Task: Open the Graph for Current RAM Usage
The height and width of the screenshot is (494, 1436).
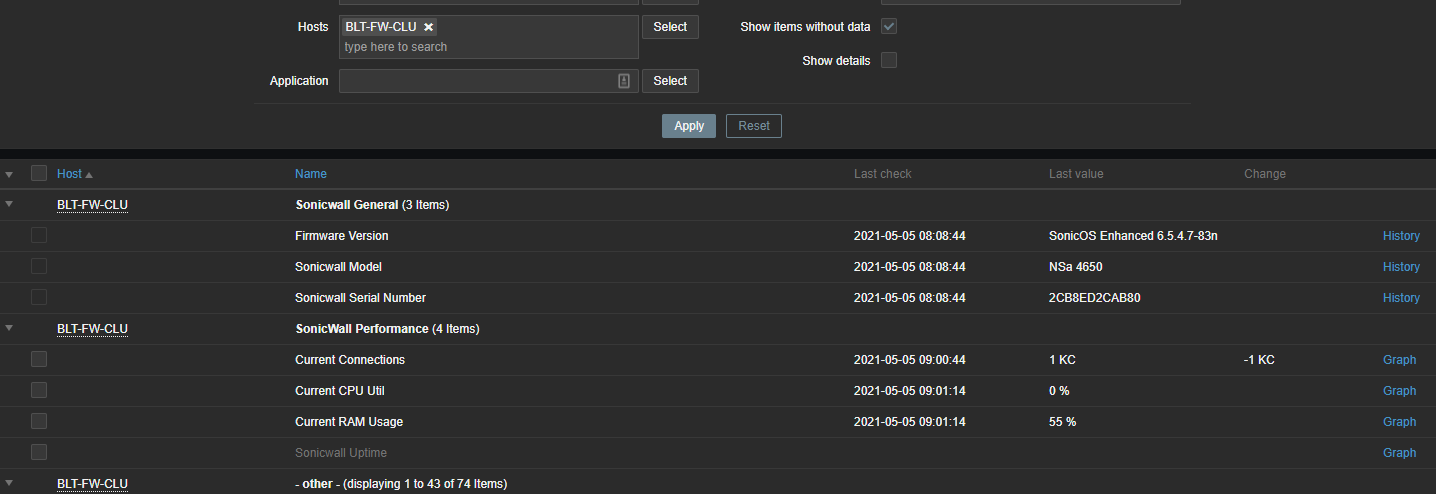Action: (1399, 422)
